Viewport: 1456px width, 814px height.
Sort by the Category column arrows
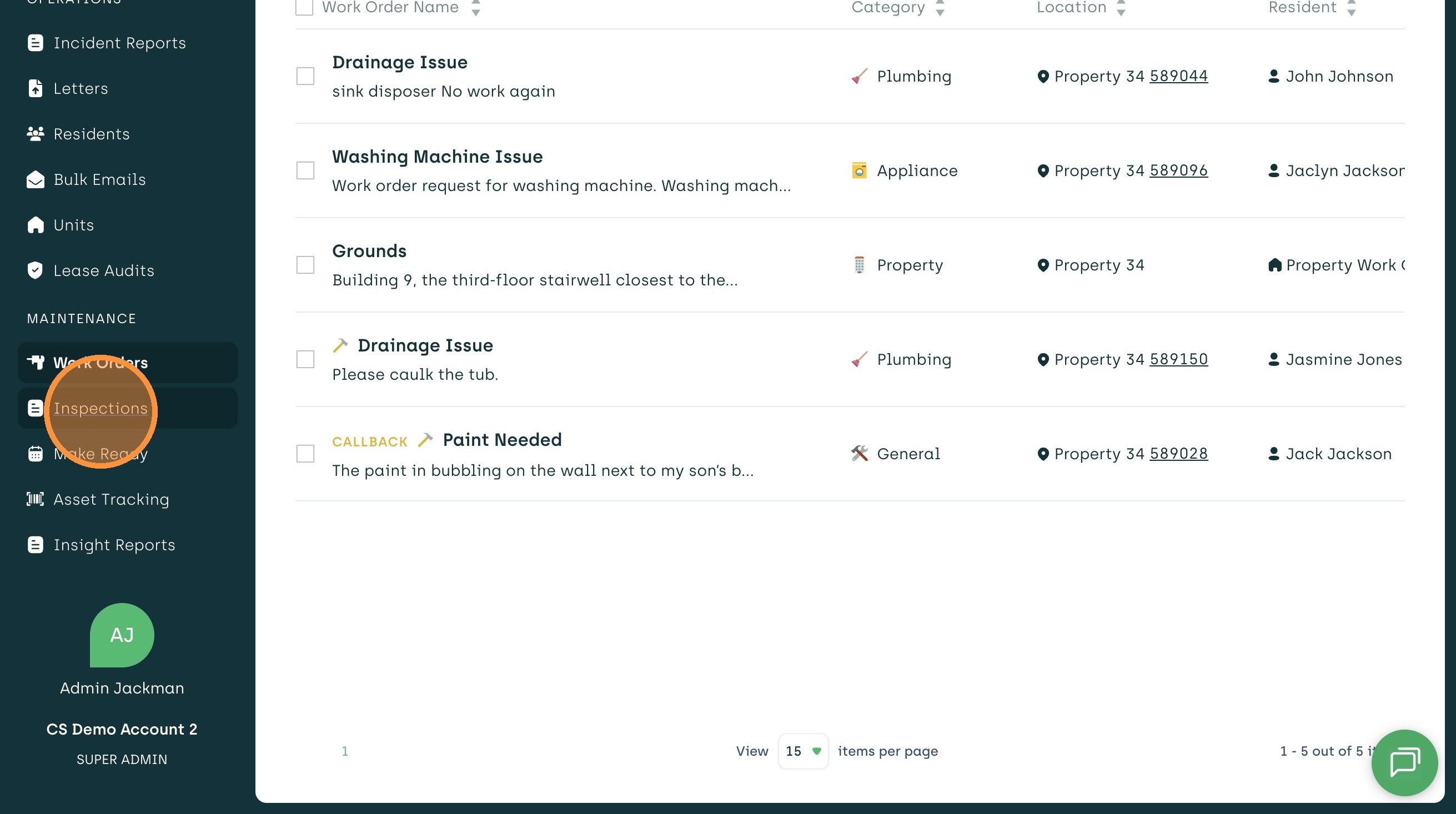[940, 8]
